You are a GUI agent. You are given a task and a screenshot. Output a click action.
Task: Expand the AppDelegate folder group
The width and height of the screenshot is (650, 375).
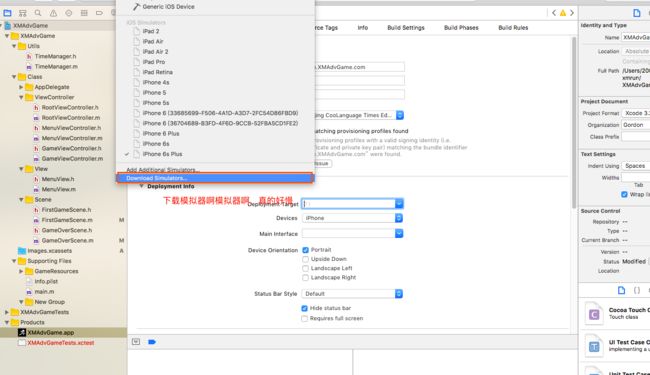coord(21,87)
